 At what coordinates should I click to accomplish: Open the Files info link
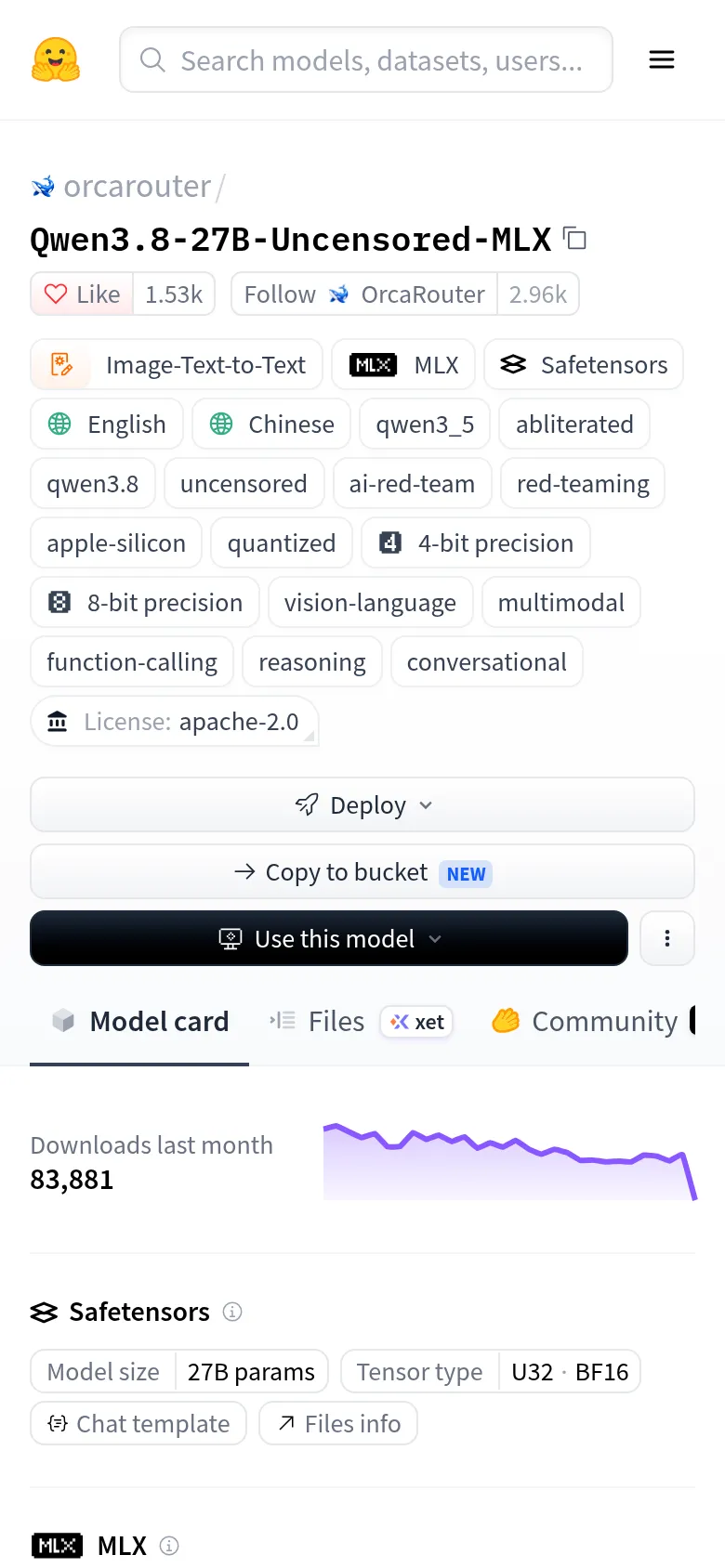pos(338,1423)
